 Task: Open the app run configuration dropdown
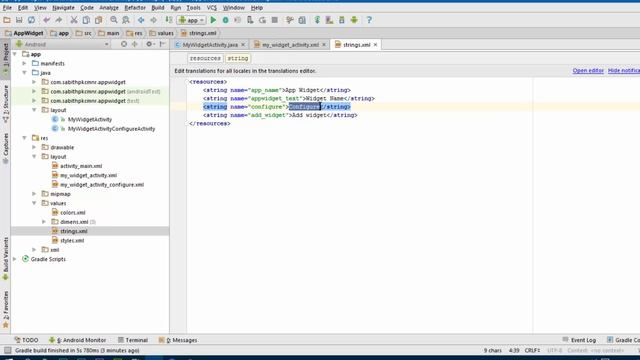(x=191, y=20)
